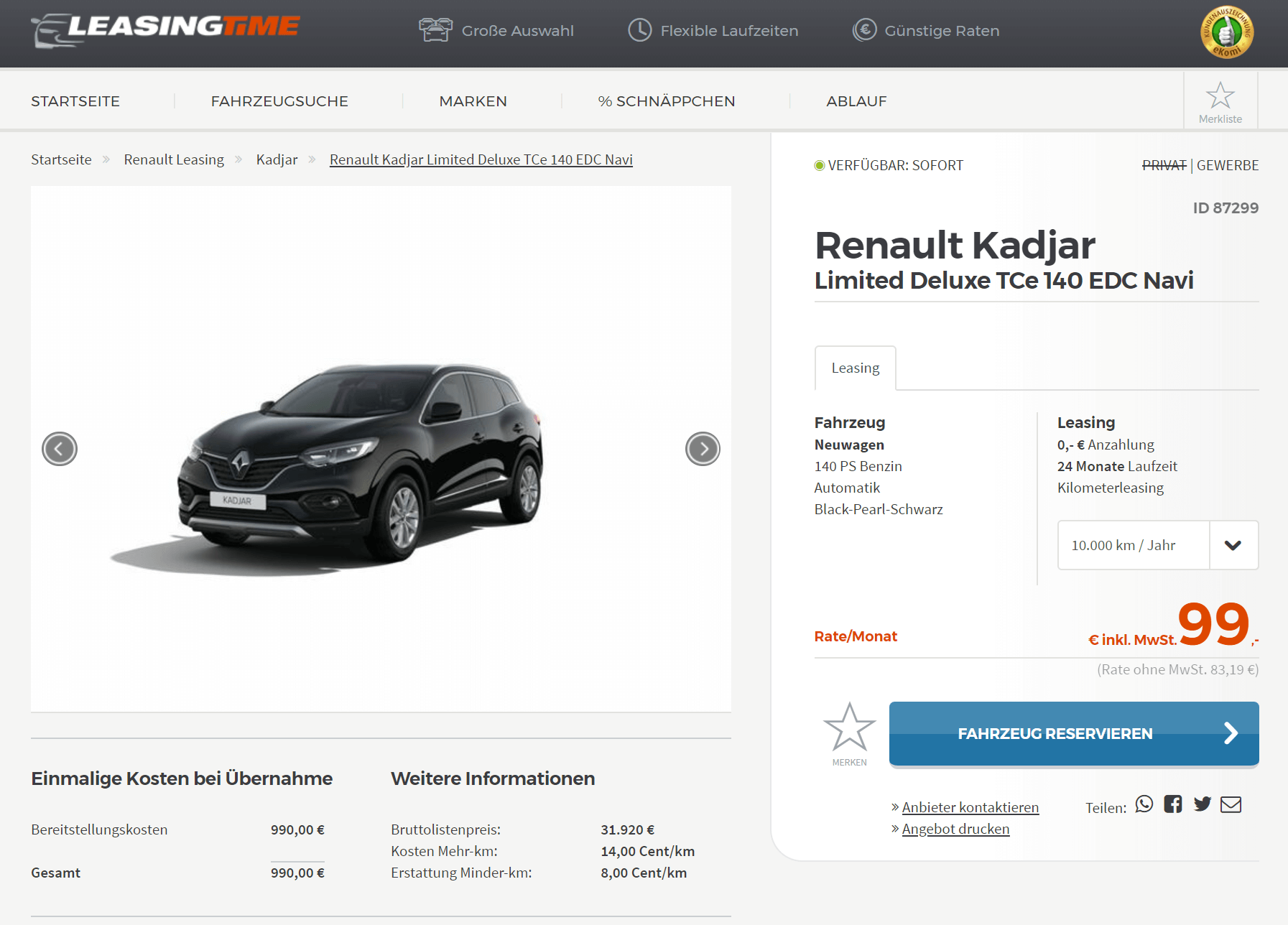Click the ID 87299 text

click(x=1226, y=208)
